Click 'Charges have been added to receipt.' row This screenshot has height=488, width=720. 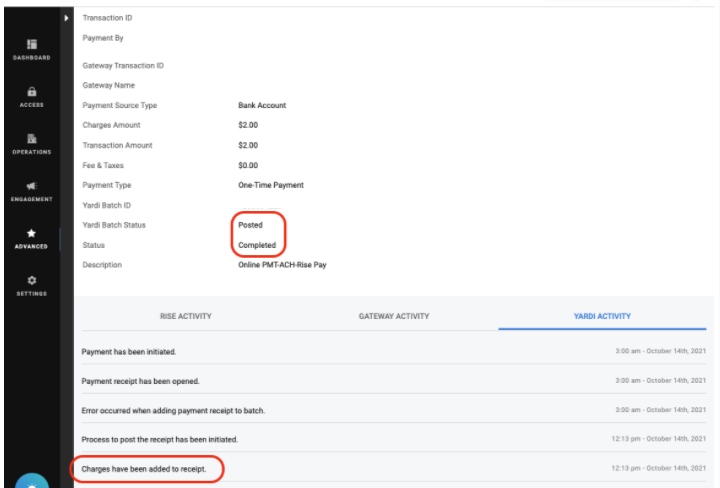pos(394,469)
